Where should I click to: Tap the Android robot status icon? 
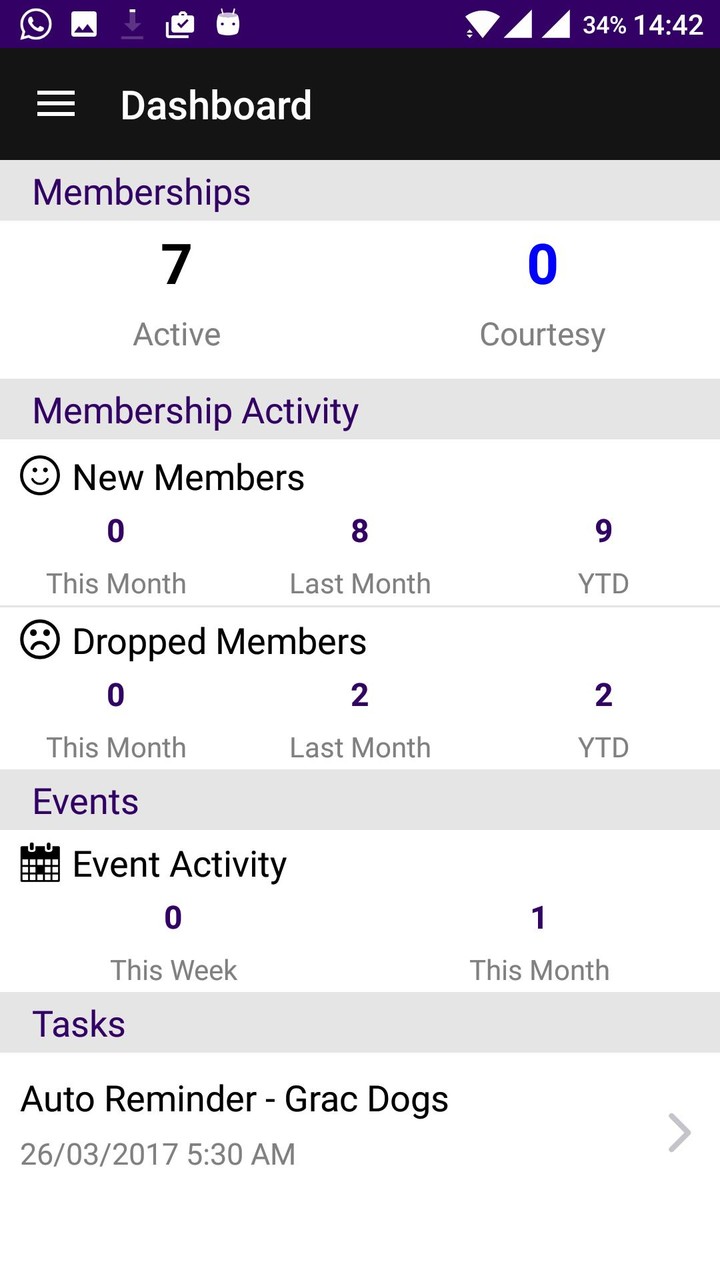tap(228, 24)
